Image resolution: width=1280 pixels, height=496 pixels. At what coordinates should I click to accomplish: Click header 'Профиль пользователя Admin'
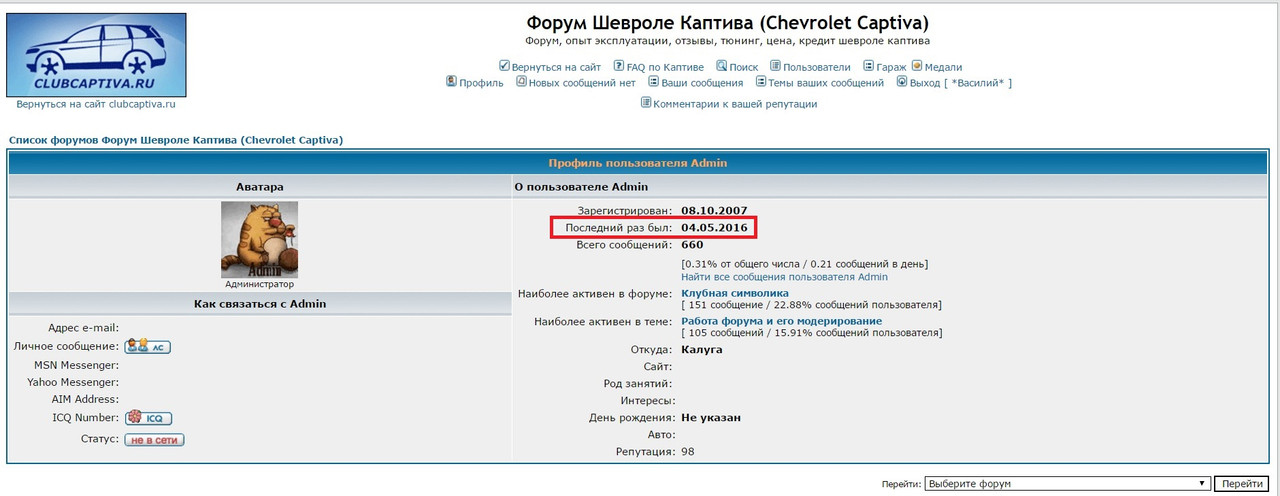tap(638, 162)
